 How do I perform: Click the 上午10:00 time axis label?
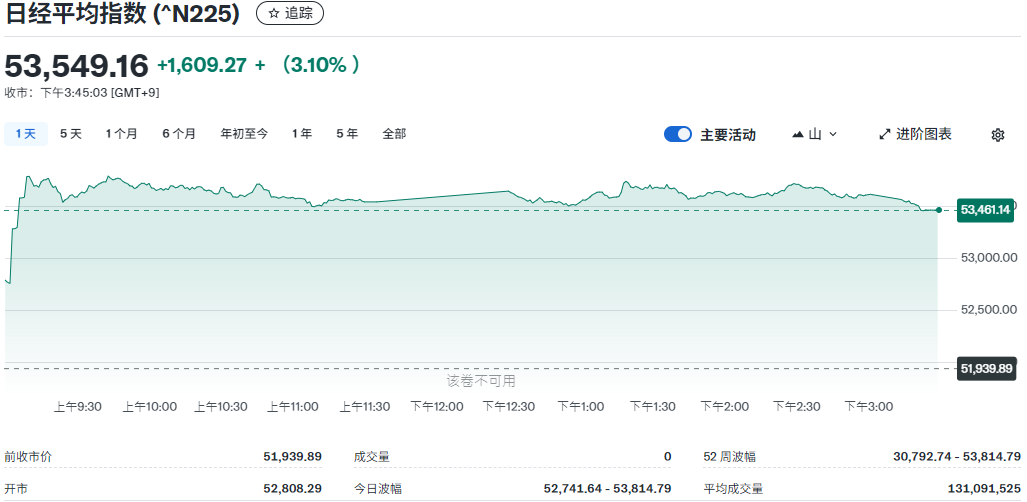pos(149,406)
